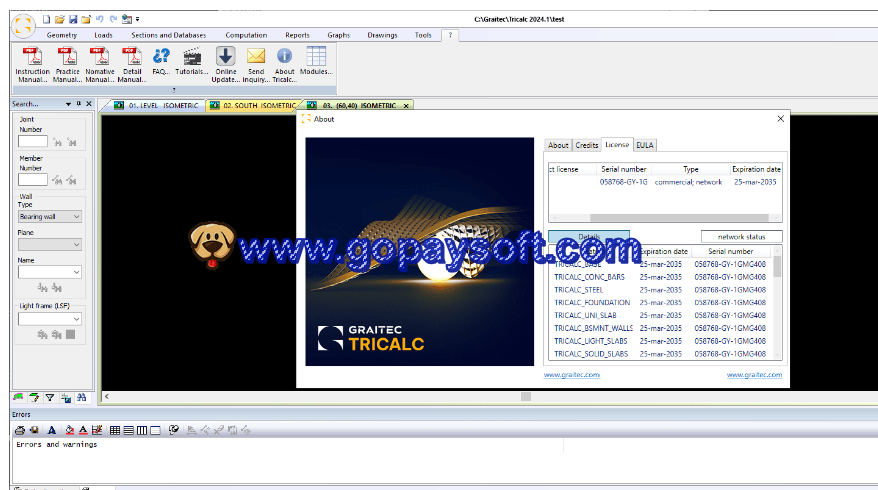Click the main view horizontal scrollbar thumb
The height and width of the screenshot is (490, 878).
(x=526, y=396)
